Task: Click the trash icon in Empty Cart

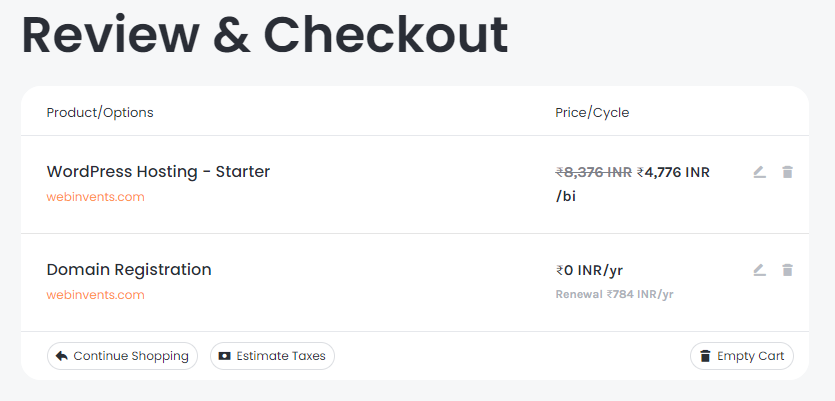Action: (x=705, y=356)
